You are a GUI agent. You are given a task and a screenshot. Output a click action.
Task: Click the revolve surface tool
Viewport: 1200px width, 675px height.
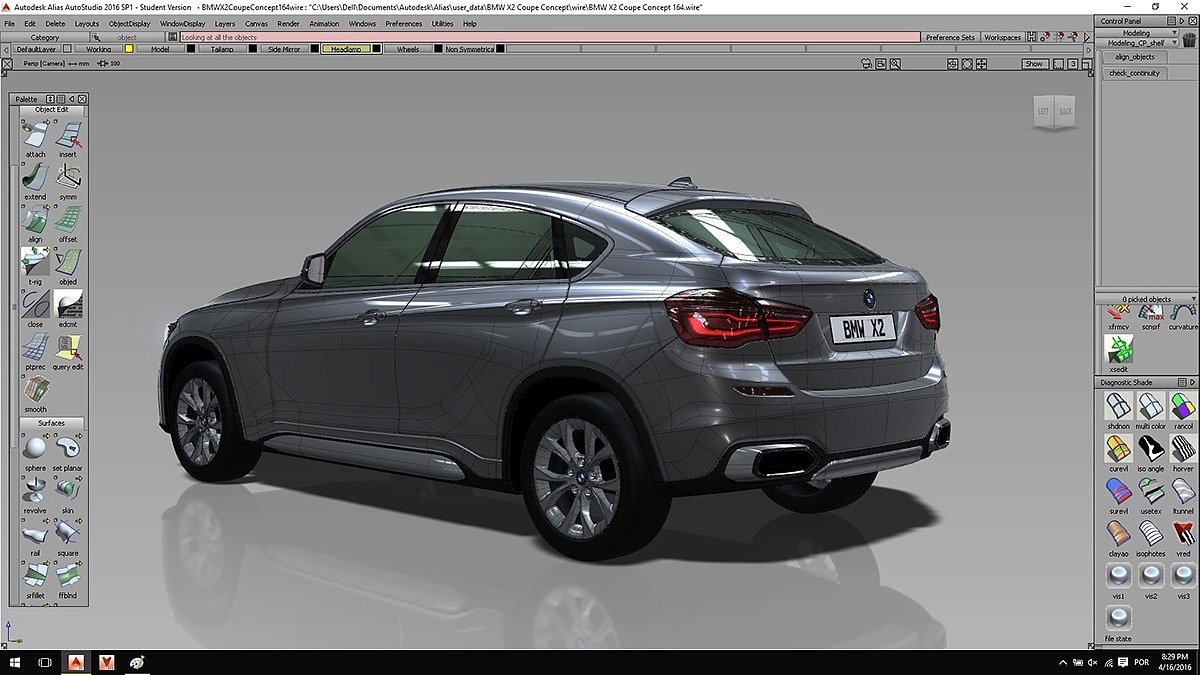[x=35, y=489]
